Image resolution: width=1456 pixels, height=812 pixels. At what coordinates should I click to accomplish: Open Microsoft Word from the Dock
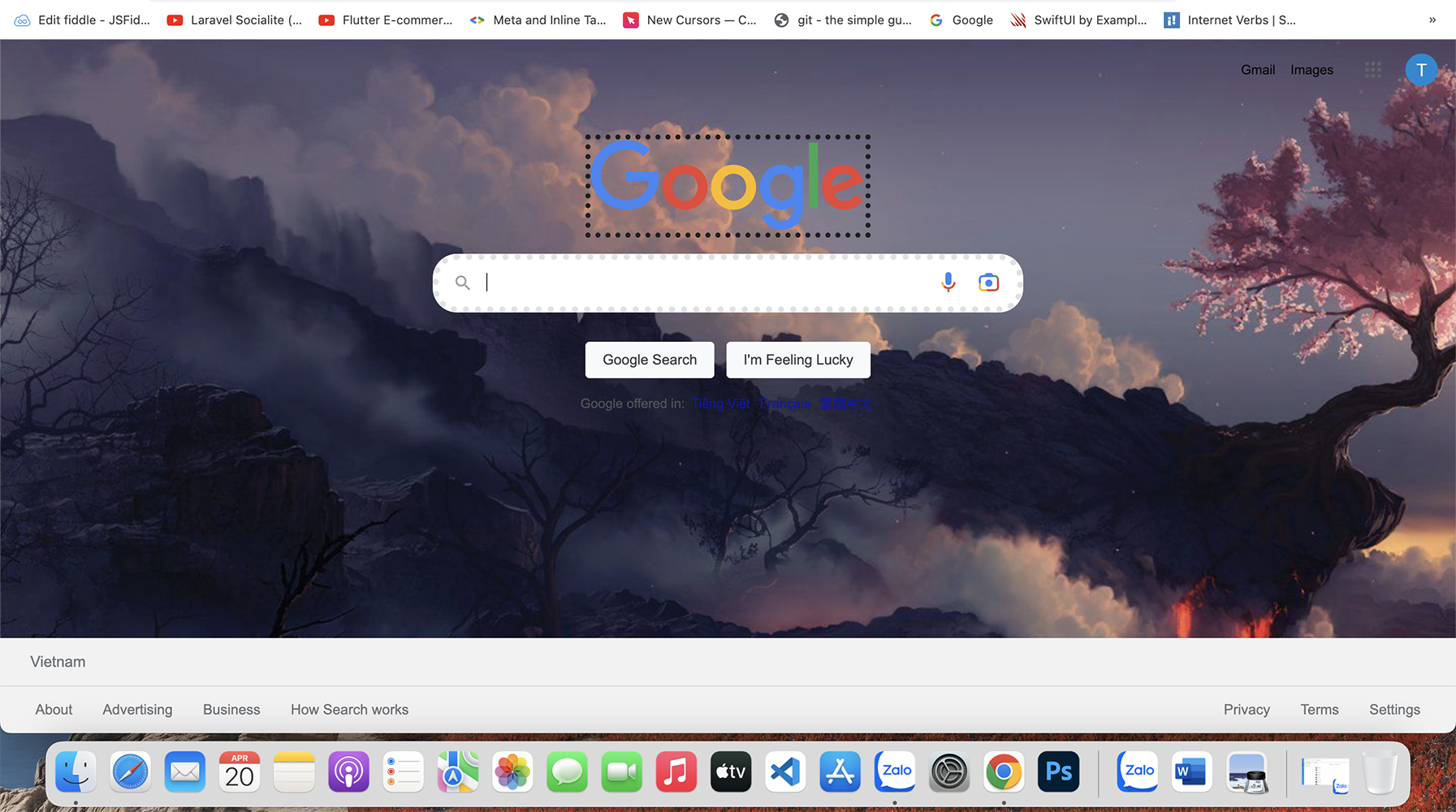(x=1191, y=771)
